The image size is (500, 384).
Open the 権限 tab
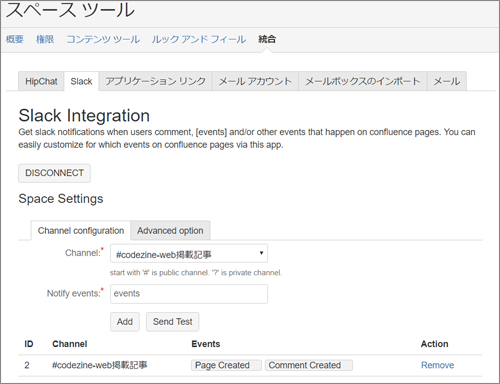coord(45,39)
